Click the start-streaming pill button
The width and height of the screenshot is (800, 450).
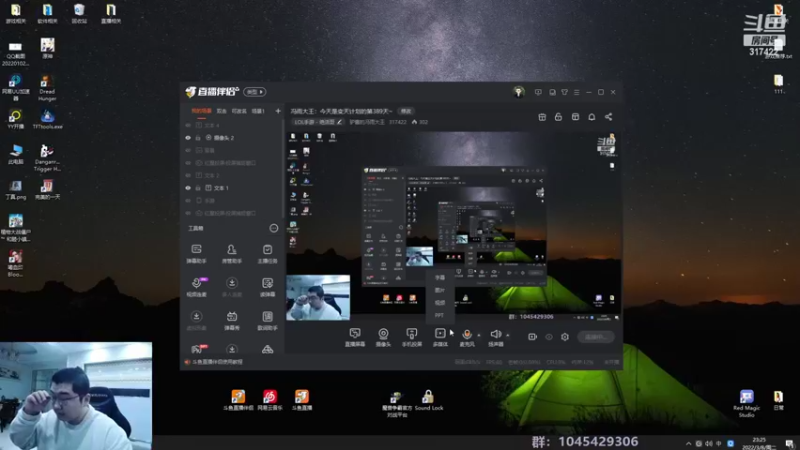(x=596, y=337)
